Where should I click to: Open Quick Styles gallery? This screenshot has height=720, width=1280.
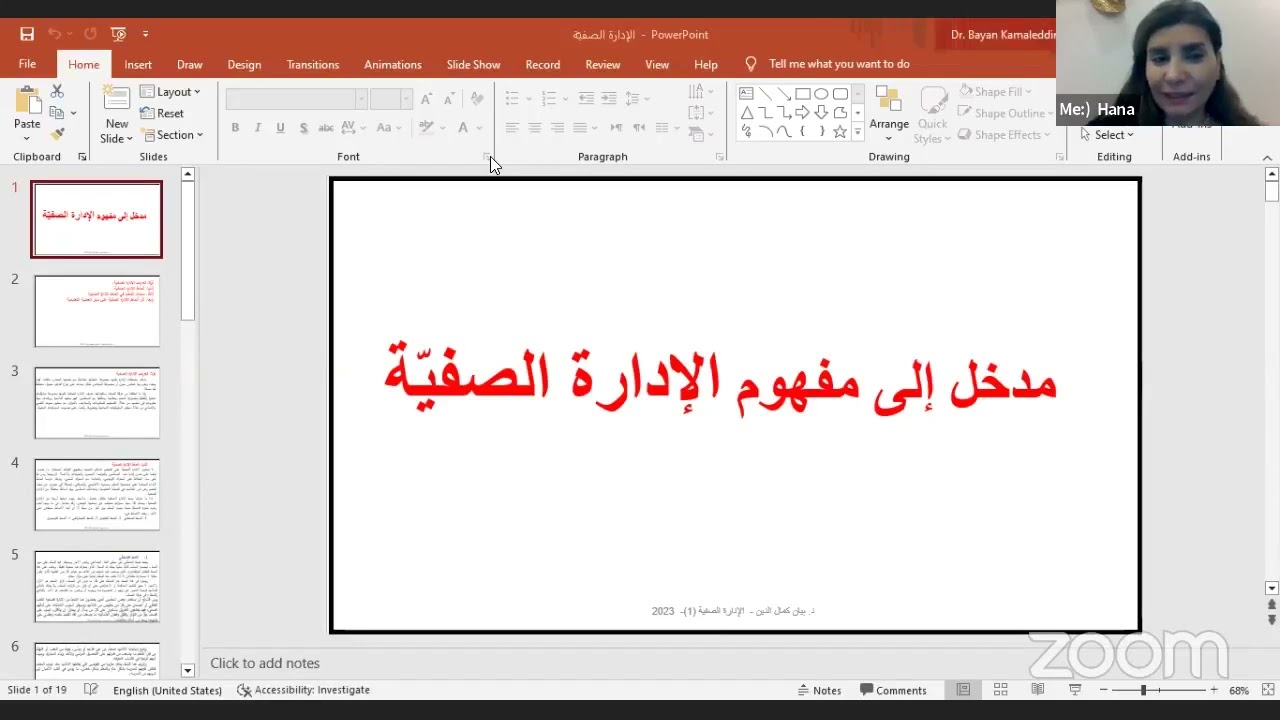pyautogui.click(x=932, y=114)
